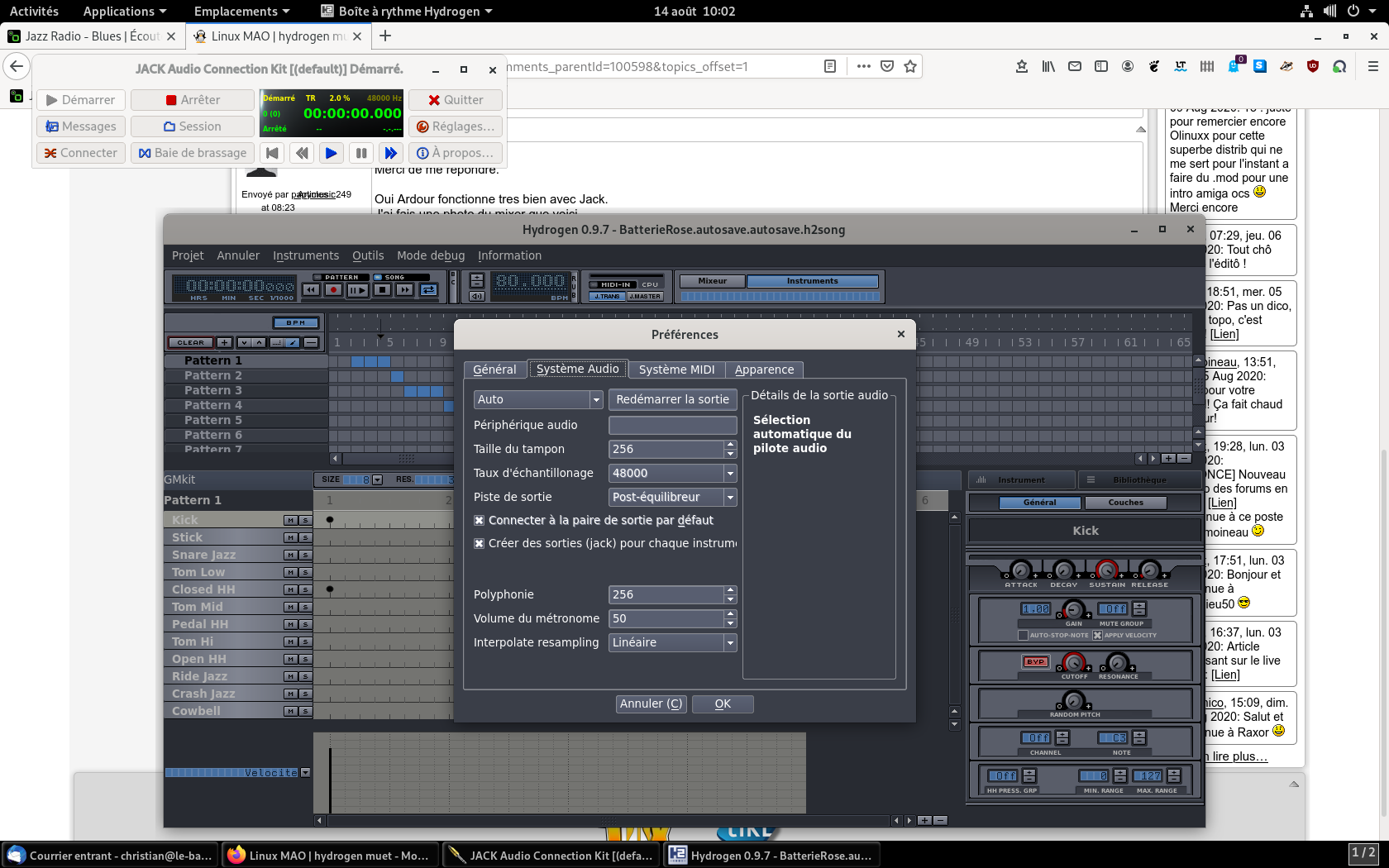Open the audio driver Auto dropdown
The width and height of the screenshot is (1389, 868).
coord(537,399)
